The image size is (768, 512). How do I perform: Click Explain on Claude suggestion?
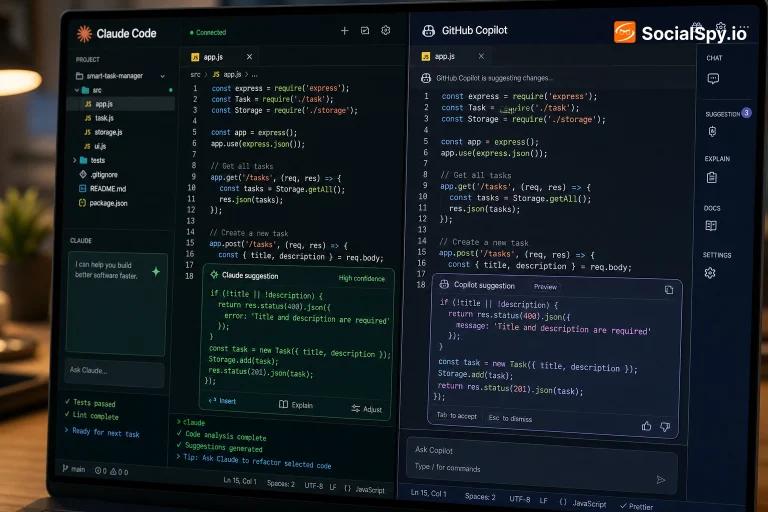(x=296, y=405)
